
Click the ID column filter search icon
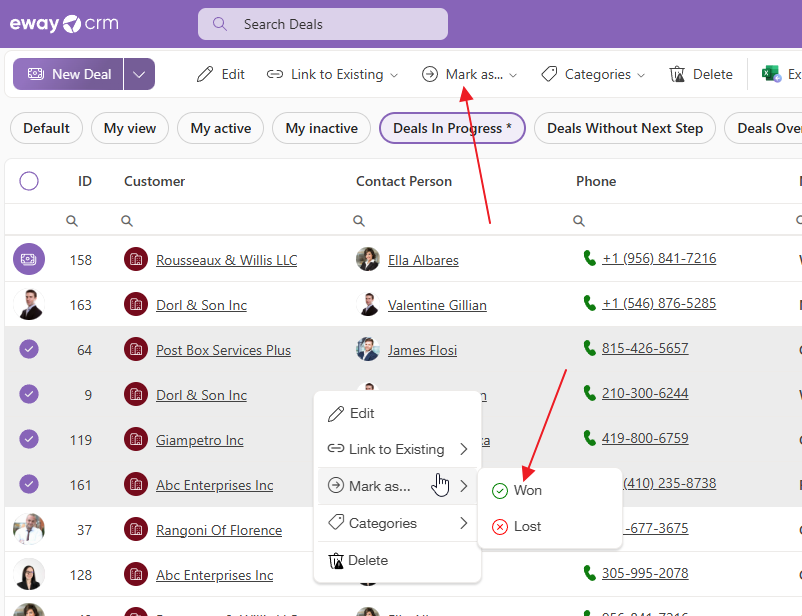[x=72, y=221]
